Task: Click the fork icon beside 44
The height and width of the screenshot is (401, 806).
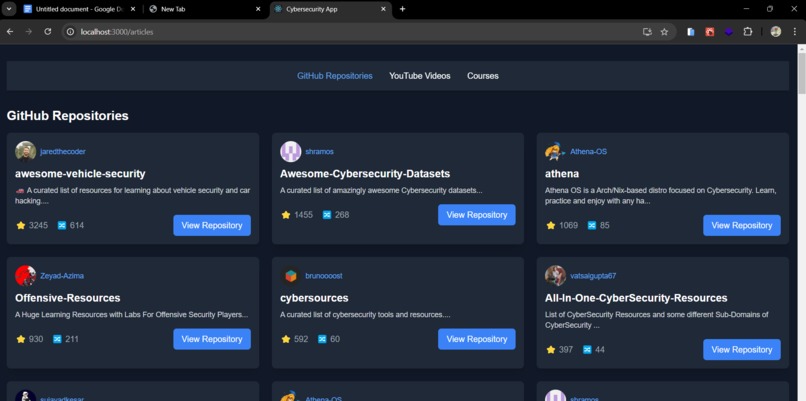Action: pyautogui.click(x=587, y=350)
